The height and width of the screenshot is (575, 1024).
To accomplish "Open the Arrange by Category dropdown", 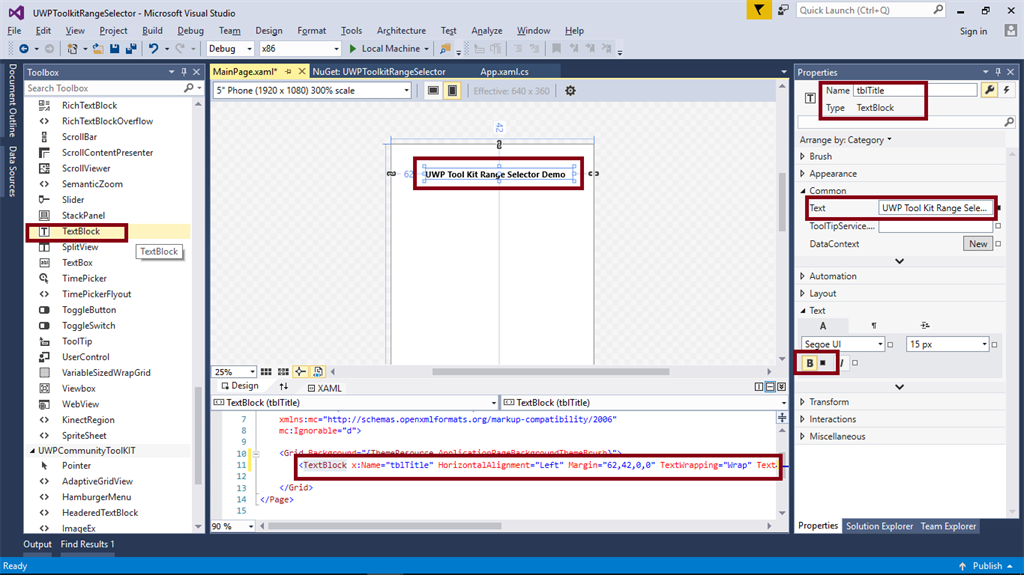I will pyautogui.click(x=846, y=140).
